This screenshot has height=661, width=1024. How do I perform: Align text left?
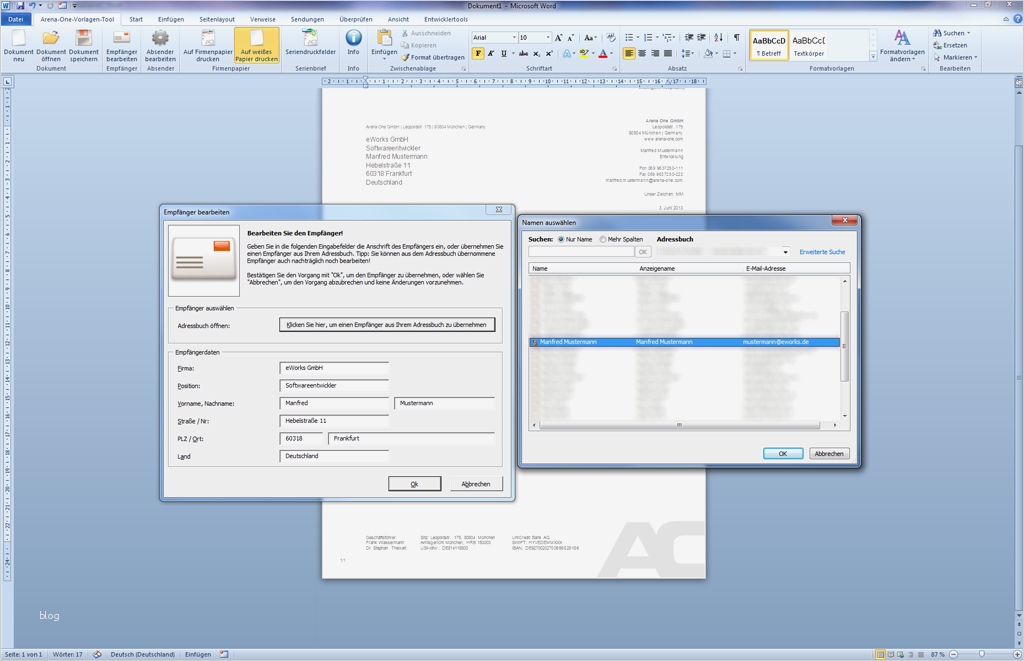629,54
